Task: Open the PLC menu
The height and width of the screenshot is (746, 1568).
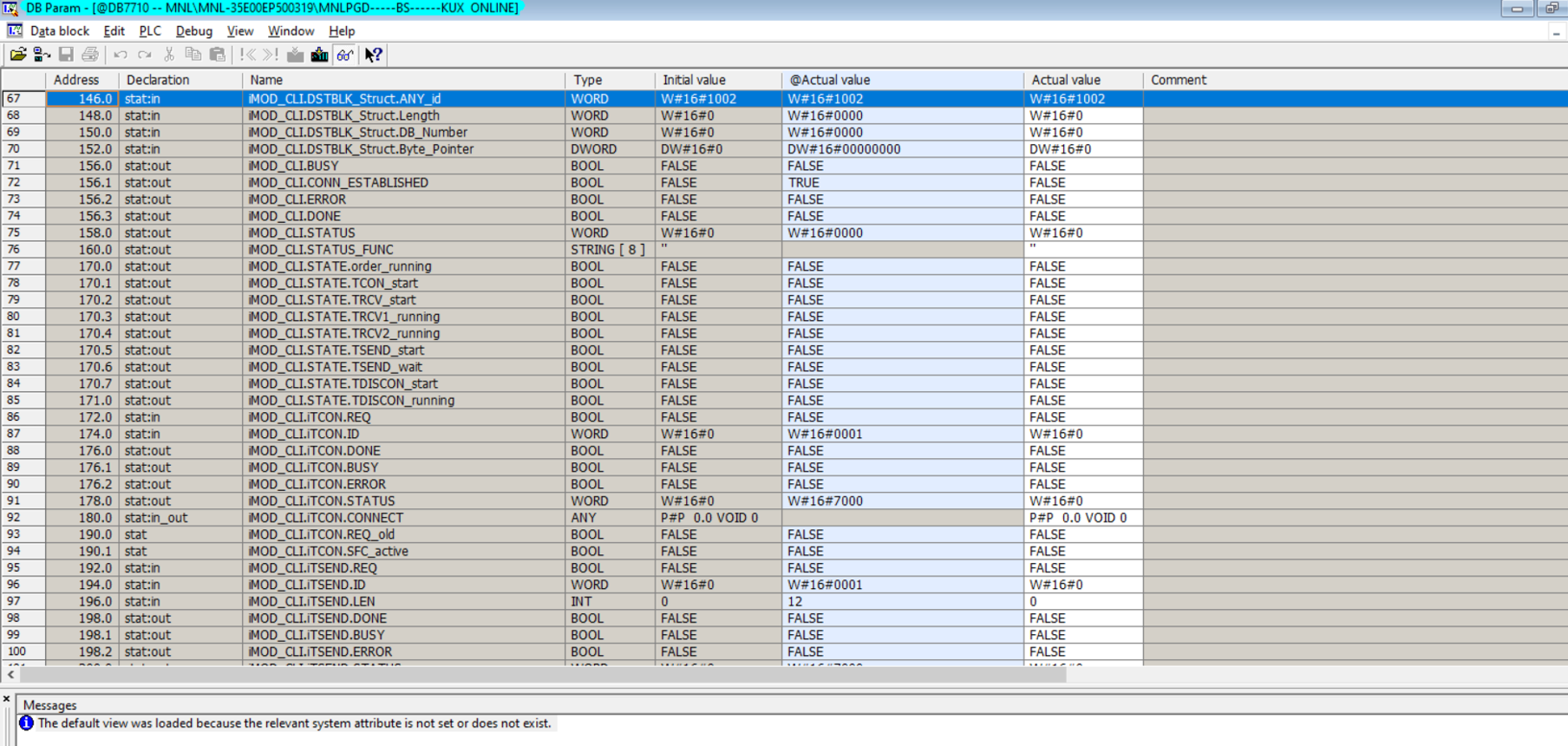Action: [149, 31]
